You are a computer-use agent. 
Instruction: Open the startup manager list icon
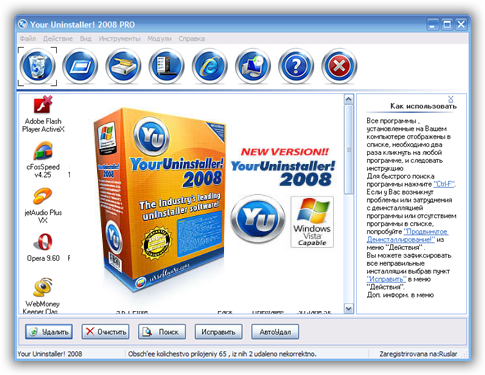click(x=166, y=66)
